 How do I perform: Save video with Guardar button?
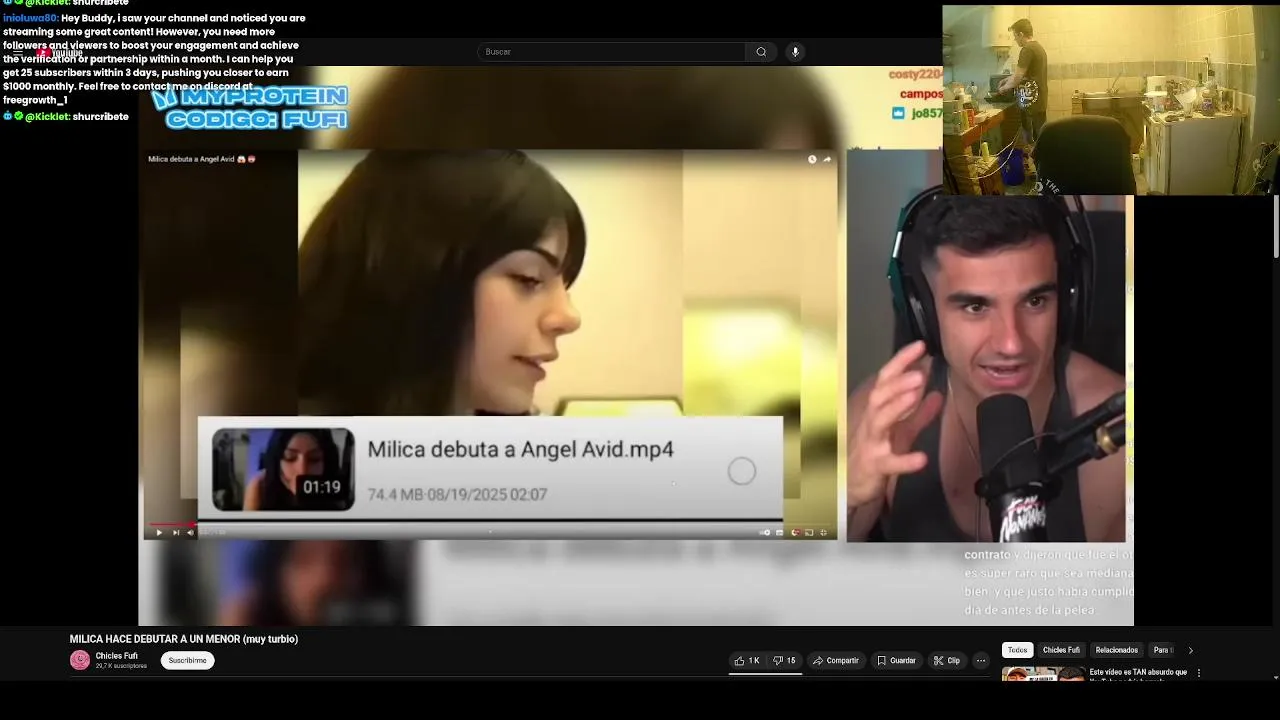pos(896,660)
